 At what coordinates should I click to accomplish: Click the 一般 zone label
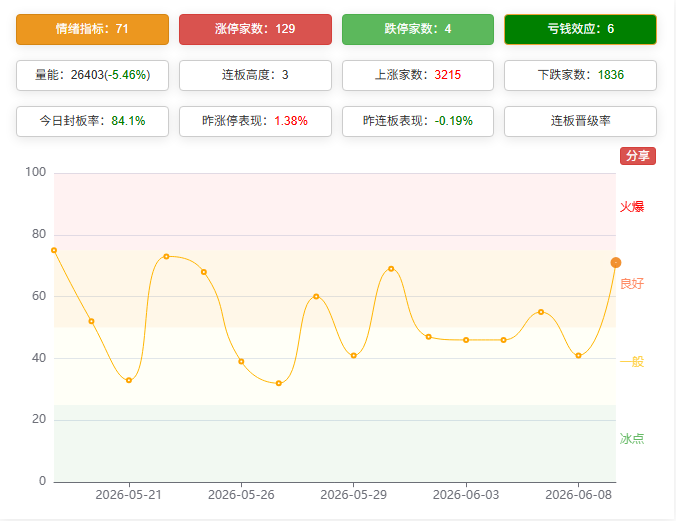coord(632,361)
